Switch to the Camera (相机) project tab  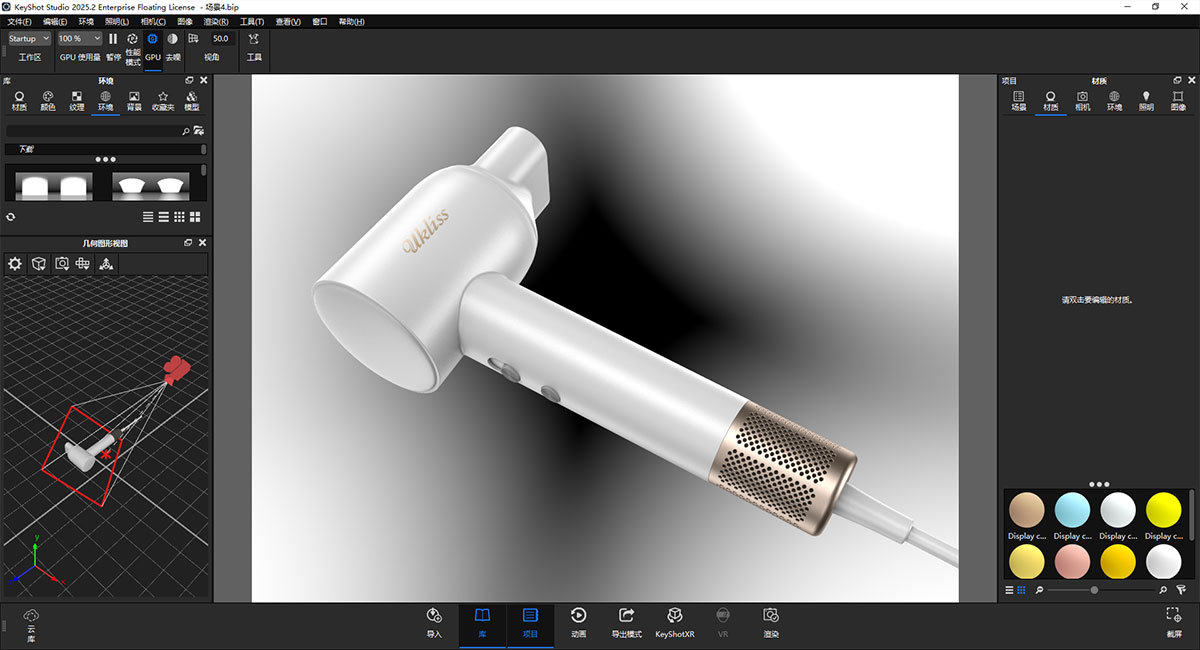click(1082, 100)
